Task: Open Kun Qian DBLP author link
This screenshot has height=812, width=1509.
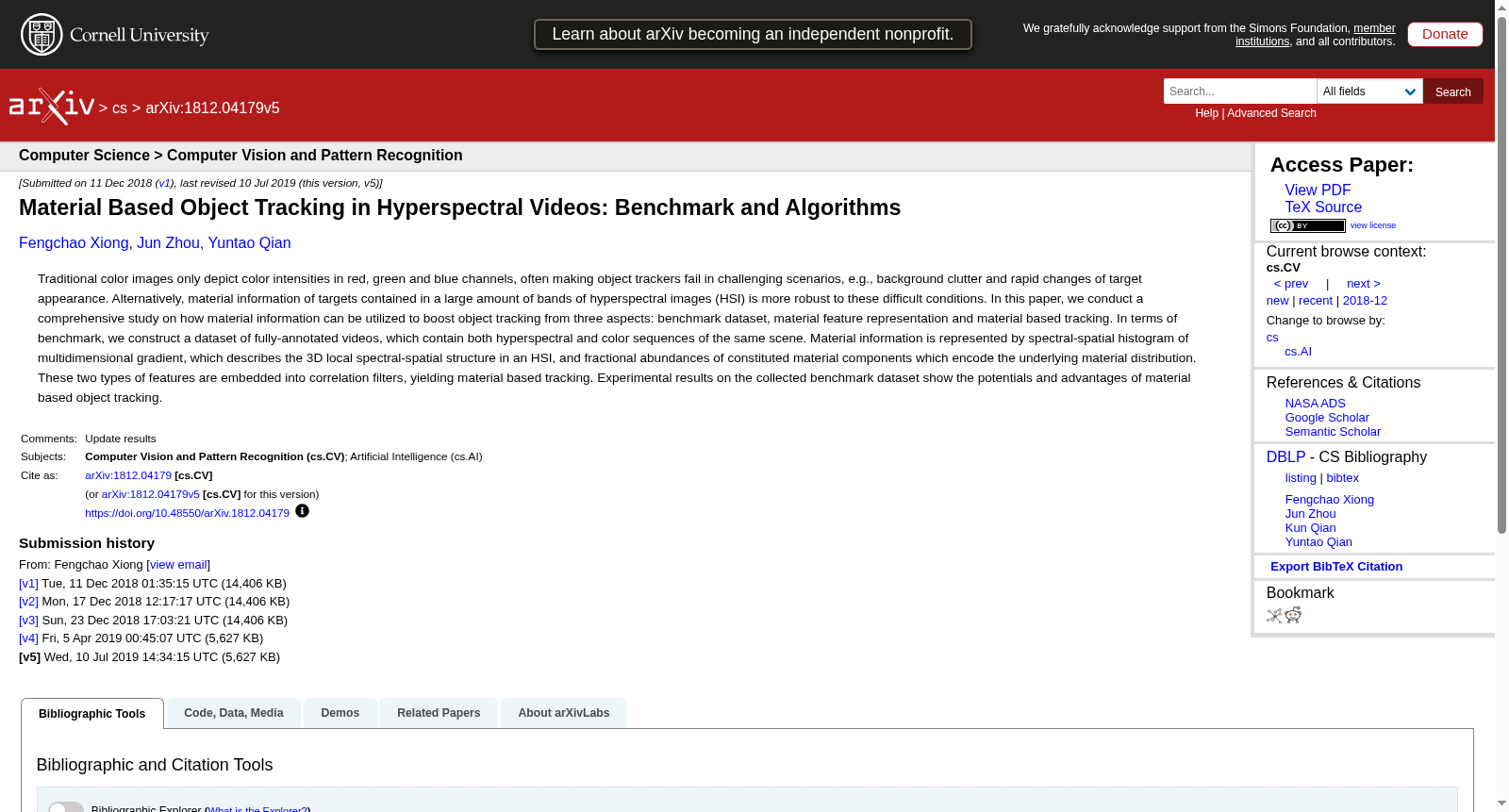Action: pyautogui.click(x=1310, y=528)
